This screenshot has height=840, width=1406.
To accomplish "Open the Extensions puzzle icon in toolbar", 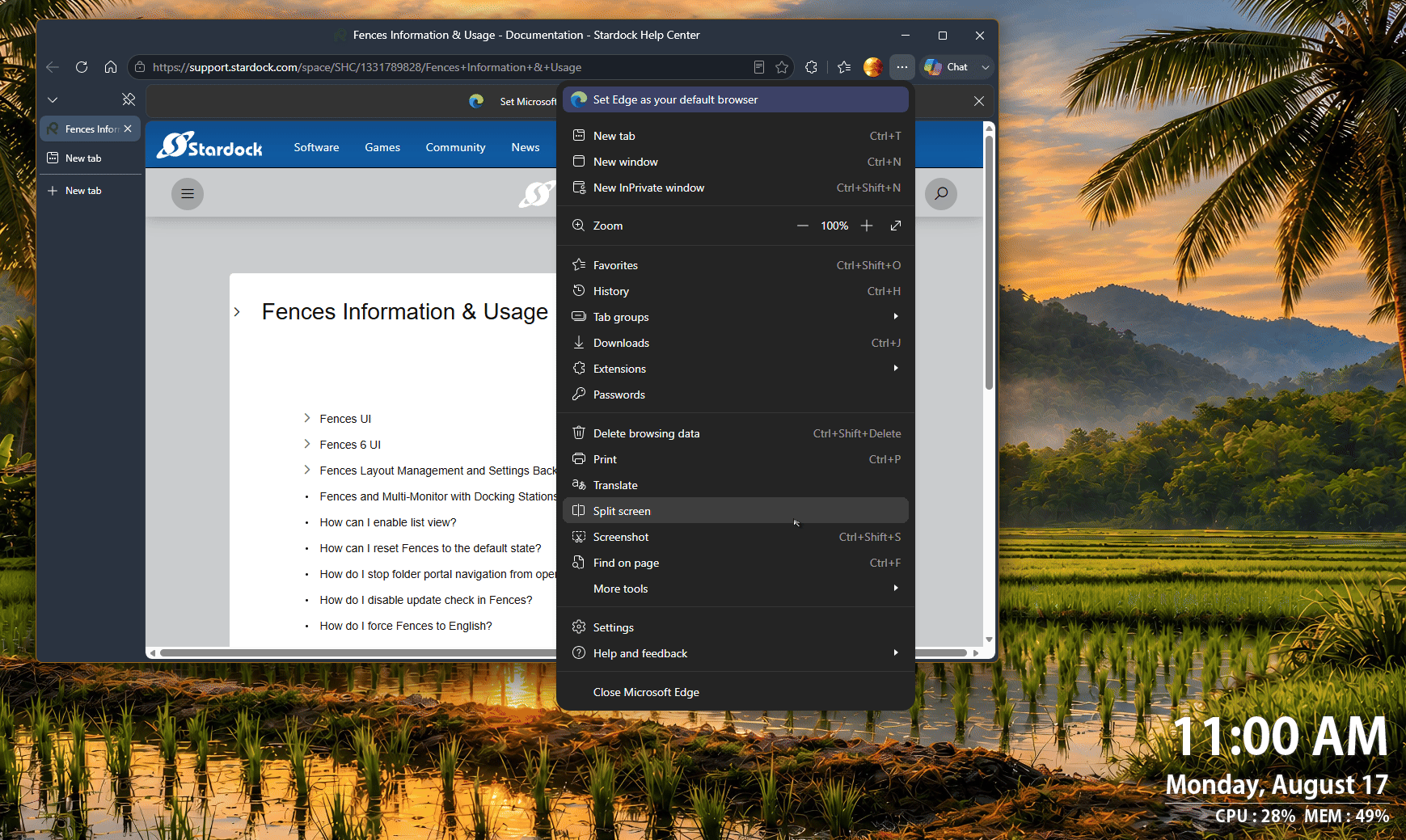I will (812, 67).
